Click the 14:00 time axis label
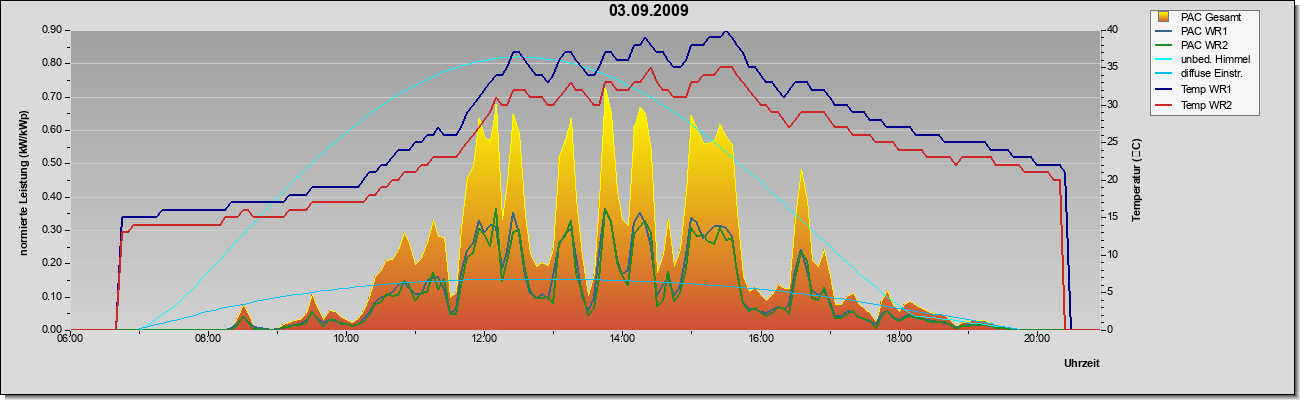 pos(622,338)
